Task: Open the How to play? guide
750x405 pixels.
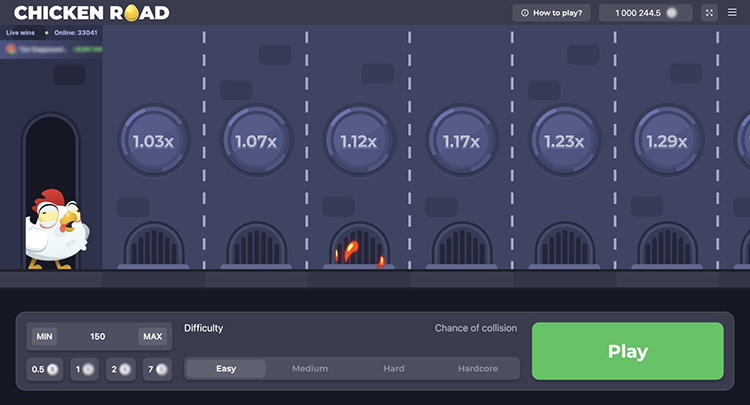Action: (x=553, y=13)
